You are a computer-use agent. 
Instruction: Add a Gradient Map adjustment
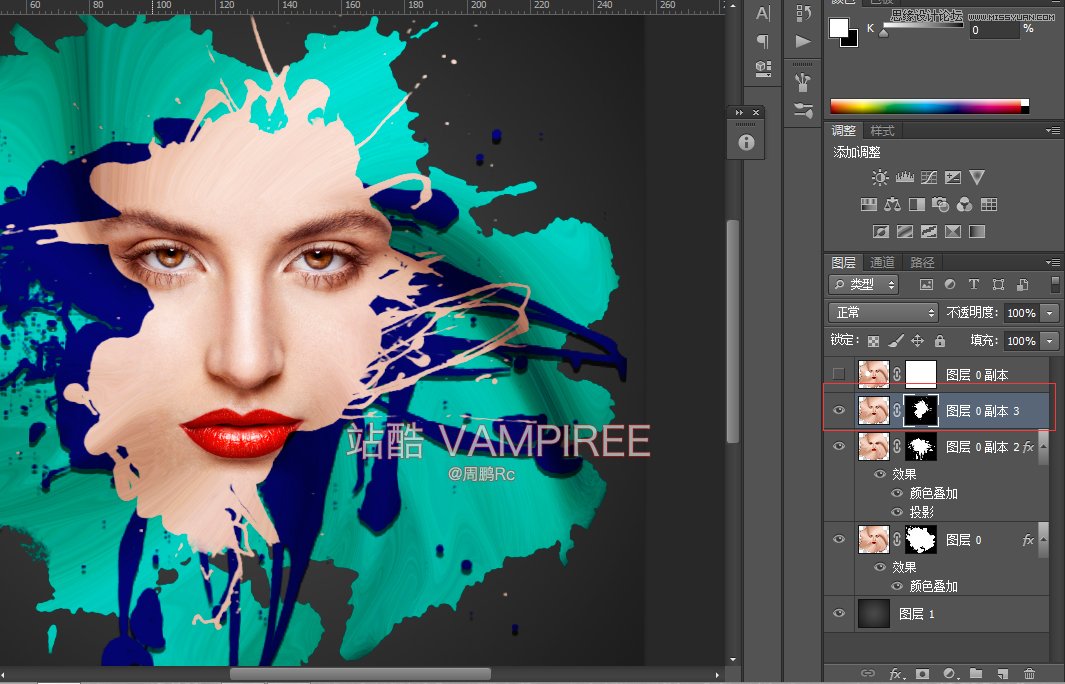(x=977, y=232)
